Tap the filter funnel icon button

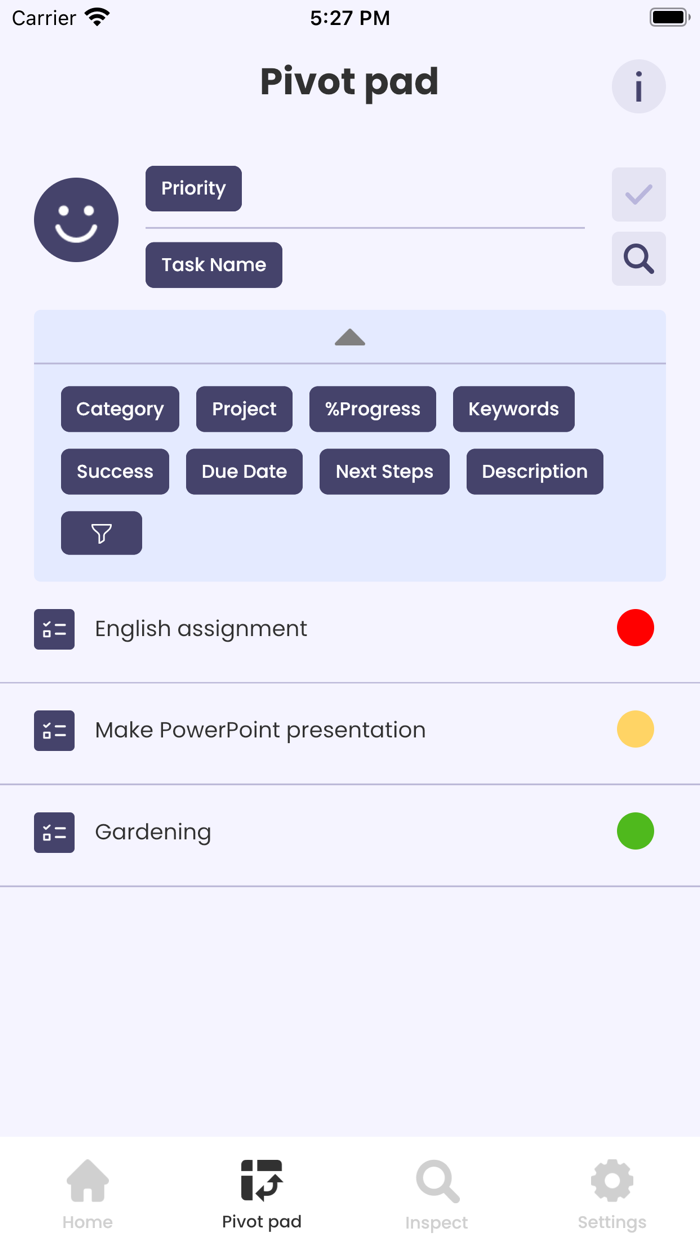tap(101, 533)
